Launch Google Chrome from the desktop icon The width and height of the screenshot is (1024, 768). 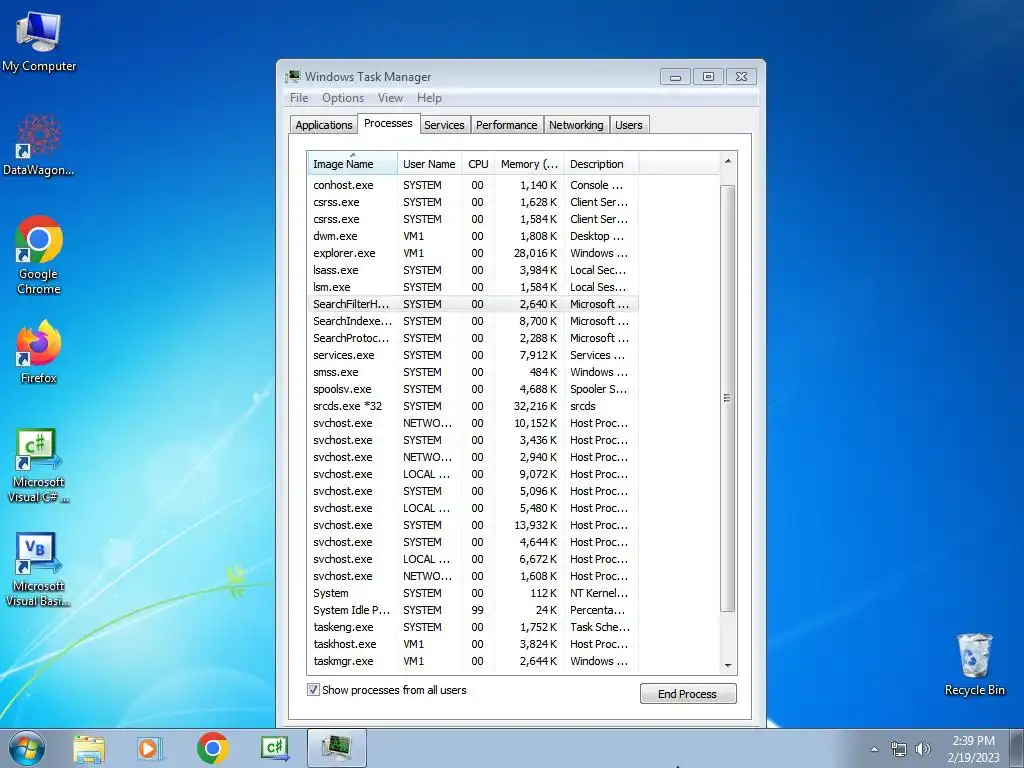tap(39, 255)
